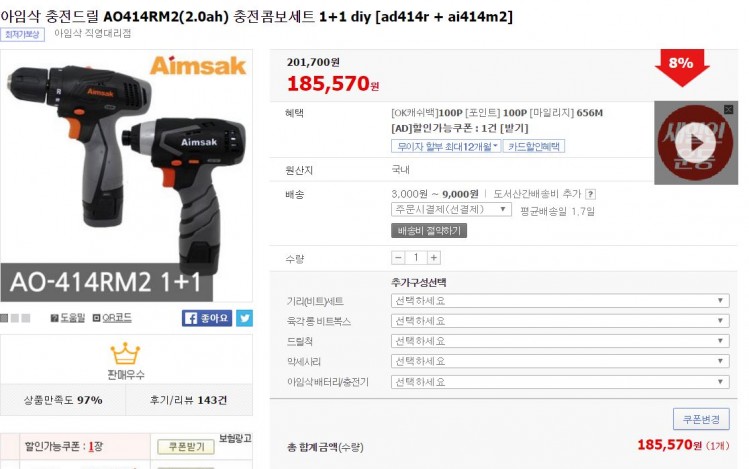The height and width of the screenshot is (469, 749).
Task: Select the second product image thumbnail dot
Action: point(15,318)
